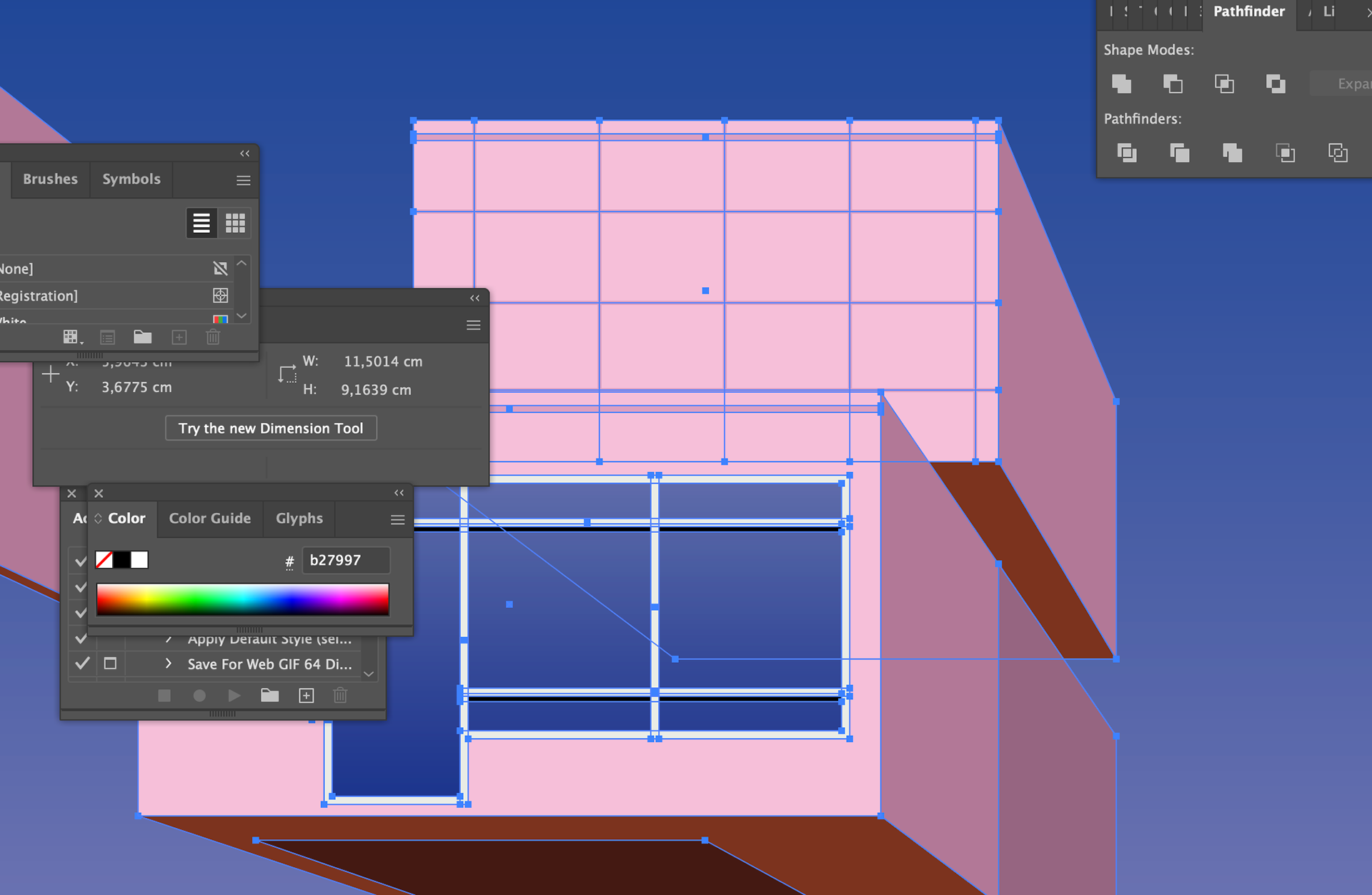The height and width of the screenshot is (895, 1372).
Task: Expand Save For Web GIF 64 action
Action: coord(168,664)
